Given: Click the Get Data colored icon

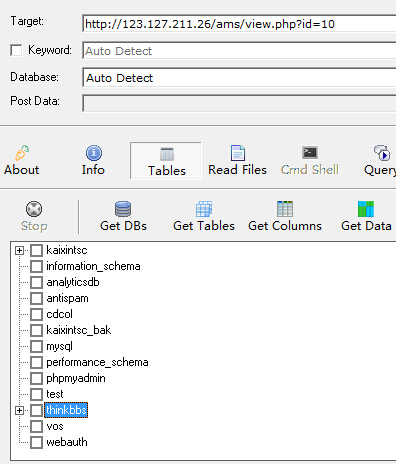Looking at the screenshot, I should point(366,209).
